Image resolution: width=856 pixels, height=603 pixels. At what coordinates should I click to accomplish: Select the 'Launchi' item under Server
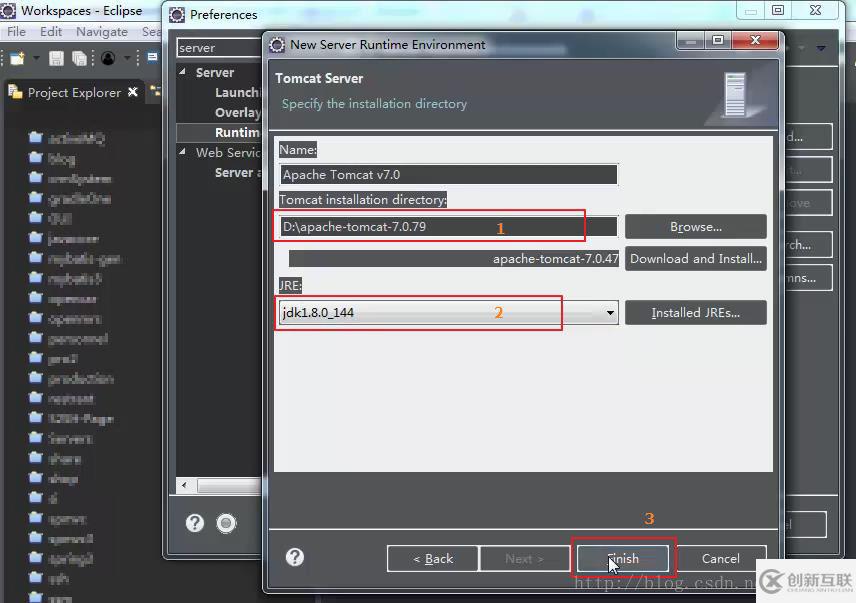pyautogui.click(x=237, y=93)
